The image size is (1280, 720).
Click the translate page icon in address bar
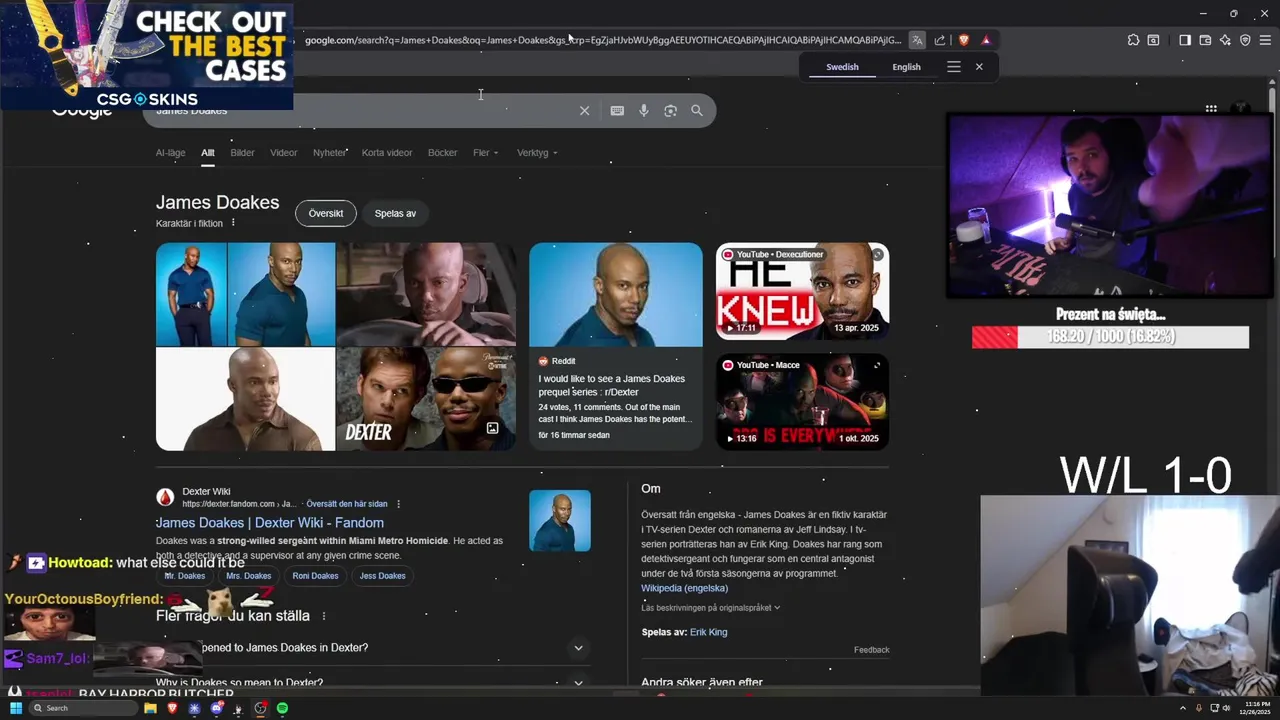(917, 40)
